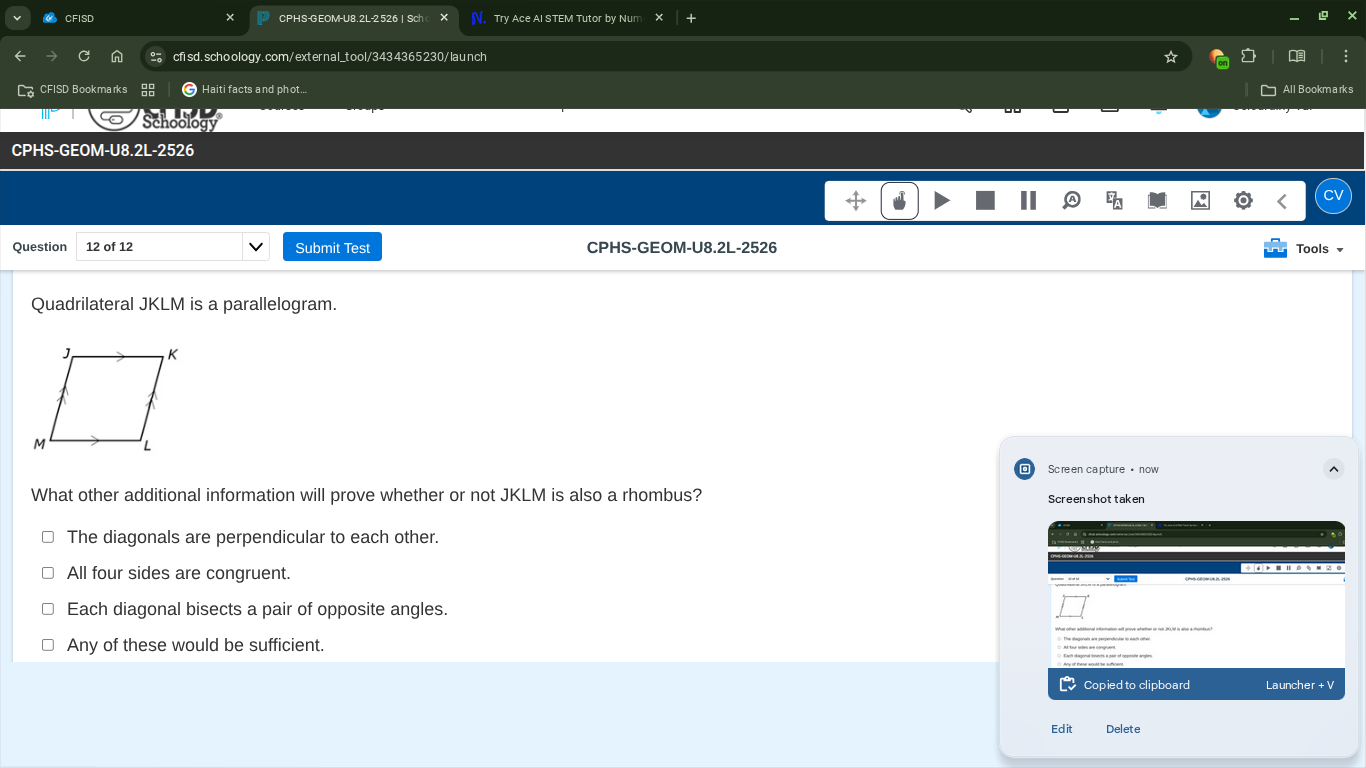This screenshot has width=1366, height=768.
Task: Click the 'Copied to clipboard' banner
Action: tap(1196, 685)
